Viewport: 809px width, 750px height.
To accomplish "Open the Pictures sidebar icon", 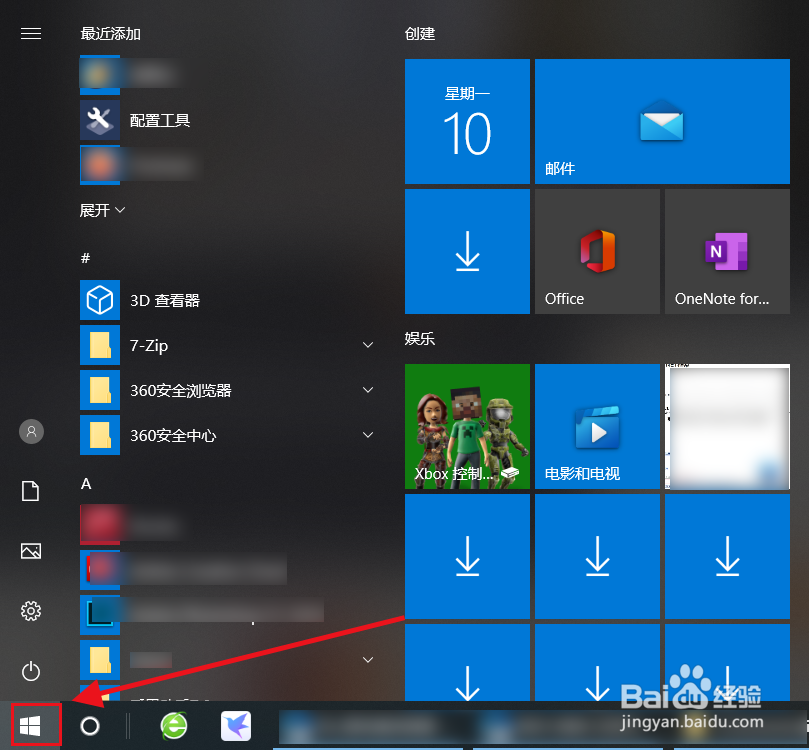I will point(31,551).
